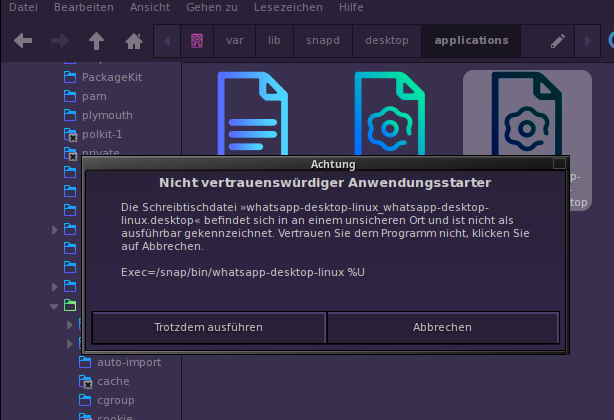614x420 pixels.
Task: Go back with the left arrow
Action: click(x=23, y=41)
